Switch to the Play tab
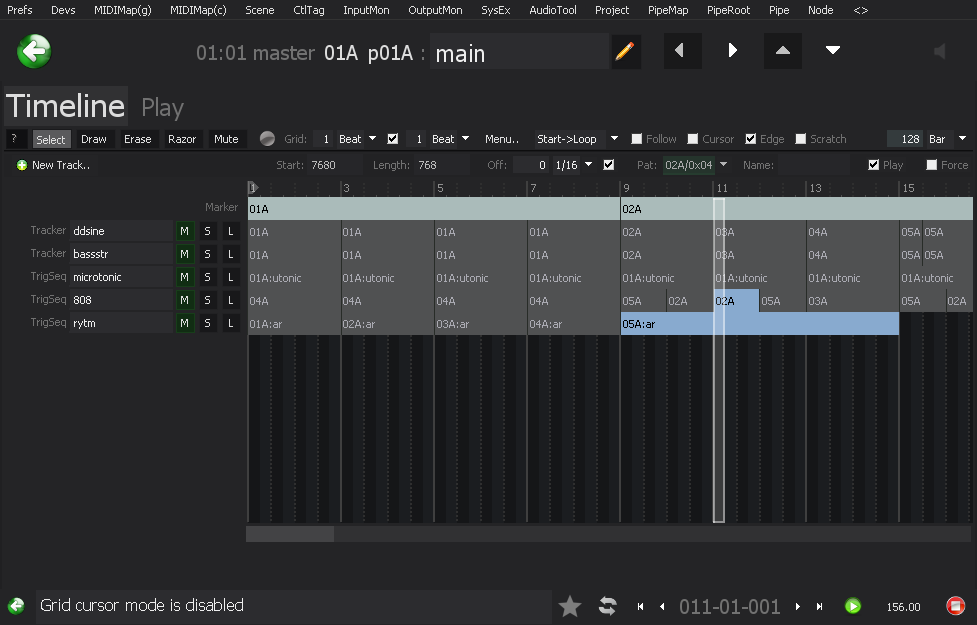977x625 pixels. (162, 107)
